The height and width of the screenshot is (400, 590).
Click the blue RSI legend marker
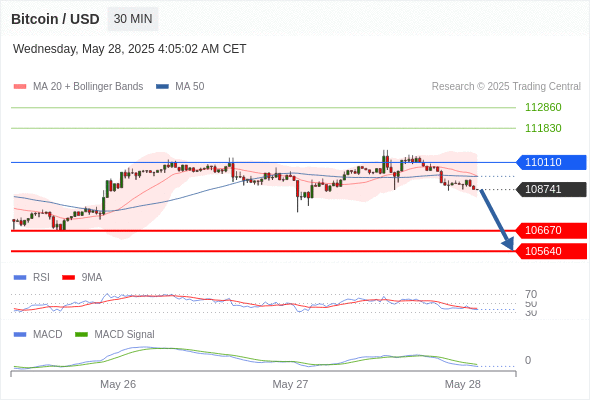pos(20,278)
